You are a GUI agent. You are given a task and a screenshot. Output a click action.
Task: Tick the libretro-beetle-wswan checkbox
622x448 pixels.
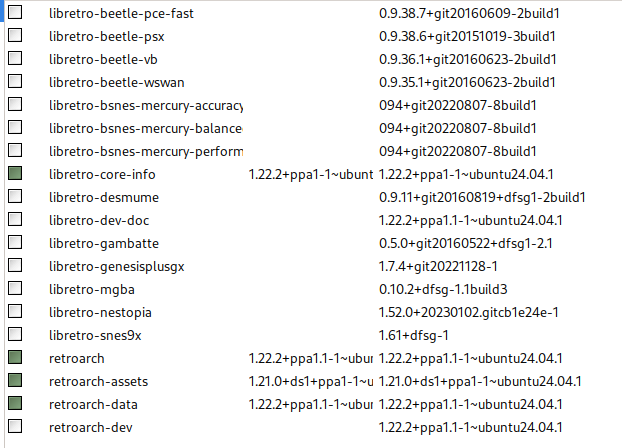[15, 82]
